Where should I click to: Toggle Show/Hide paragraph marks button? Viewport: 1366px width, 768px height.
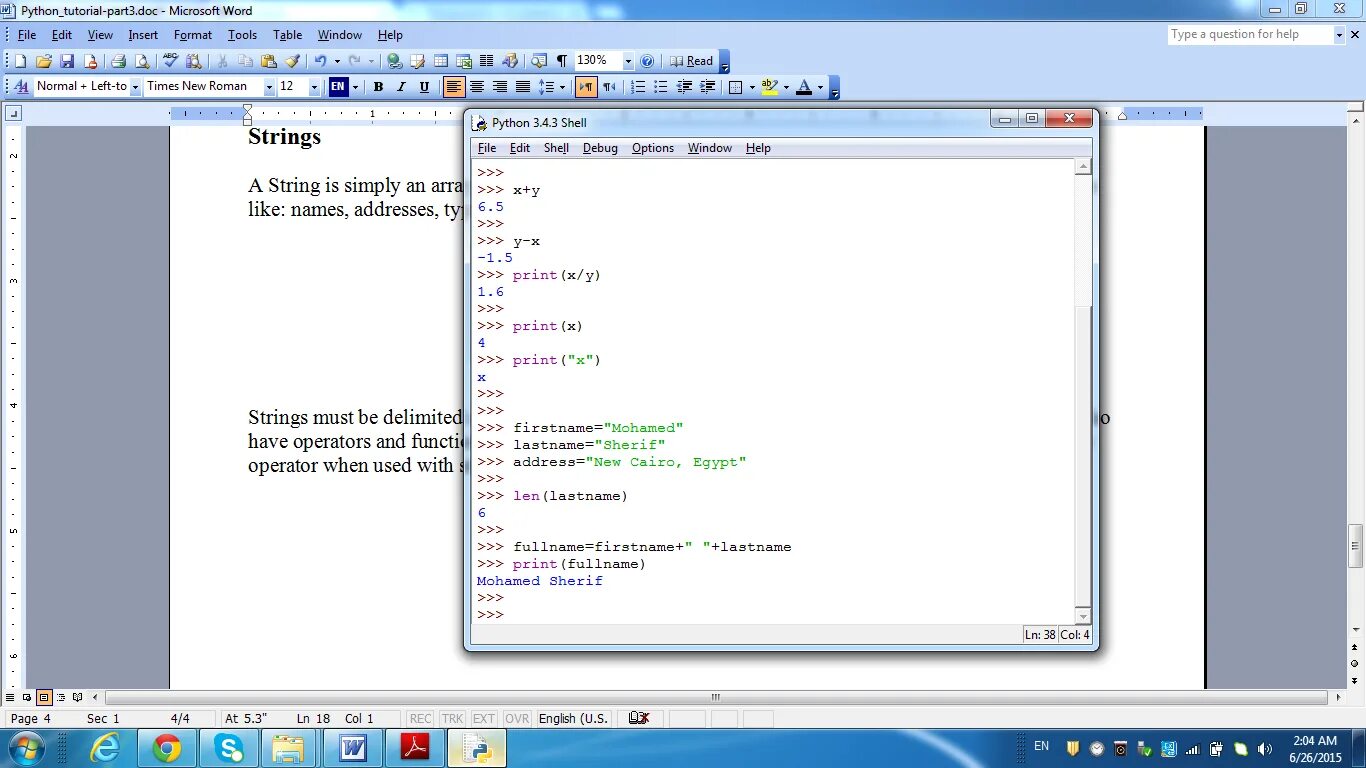pyautogui.click(x=562, y=61)
